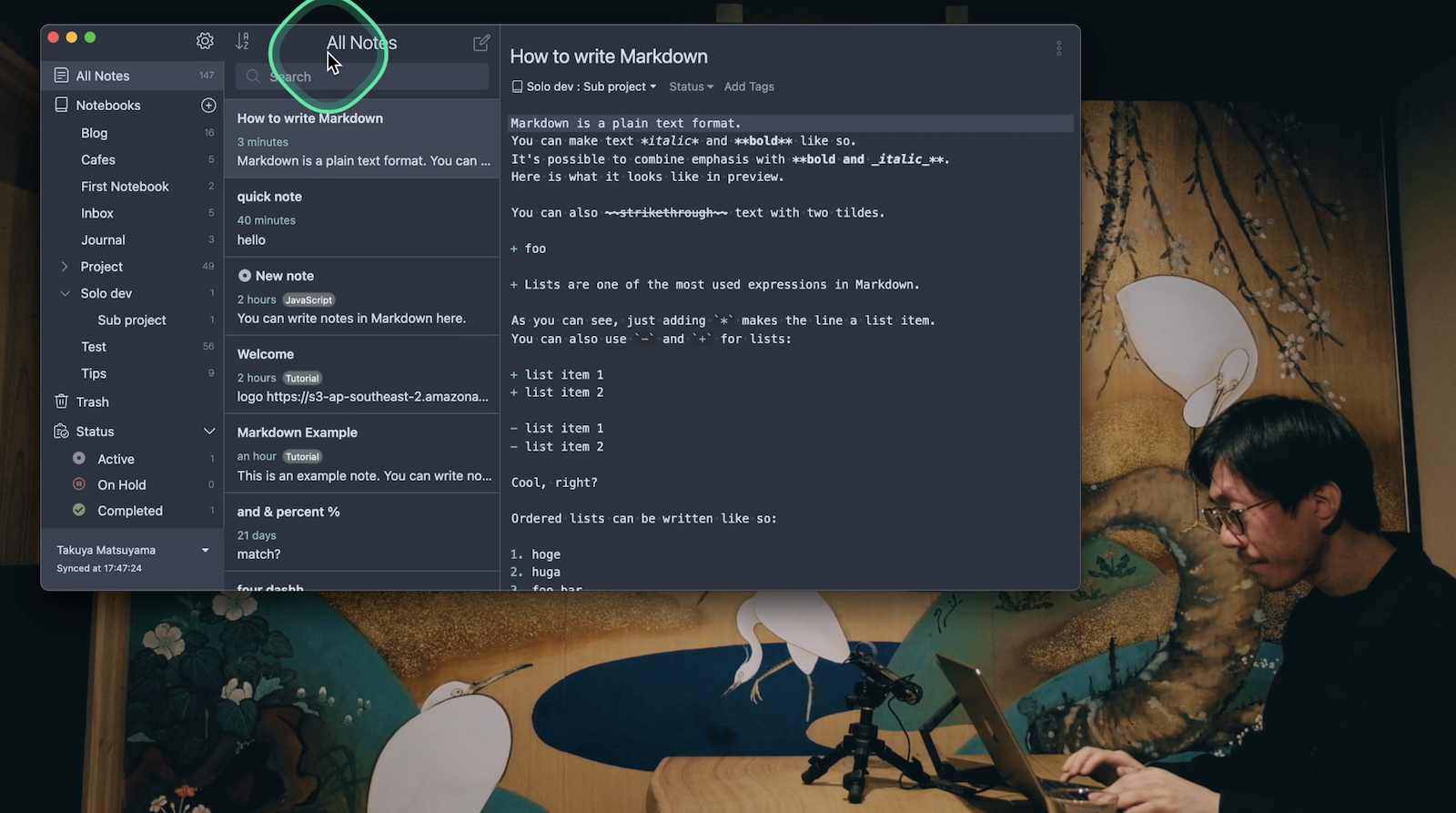Collapse the Status section chevron
Screen dimensions: 1456x813
[x=209, y=431]
